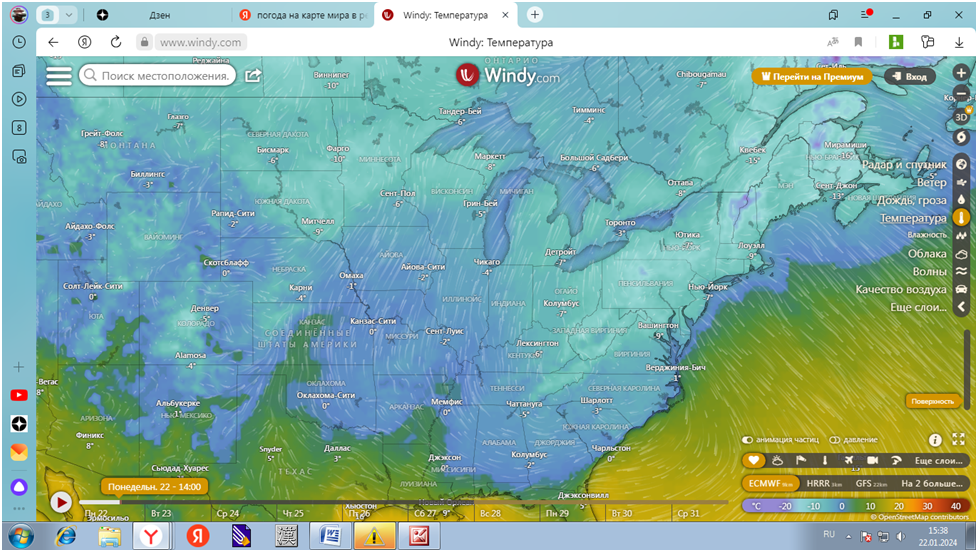Show reported temperatures thermometer icon in bottom bar
The height and width of the screenshot is (552, 978).
(x=825, y=460)
